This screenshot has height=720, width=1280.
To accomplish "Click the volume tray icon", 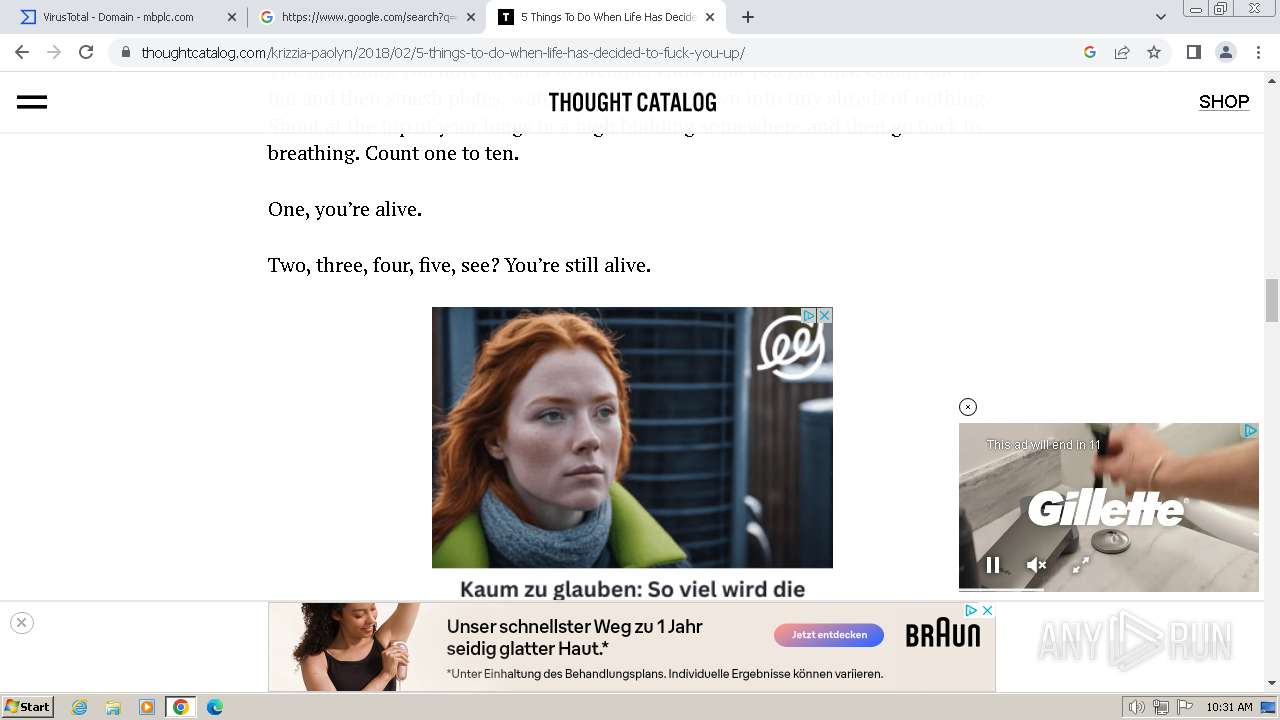I will point(1137,707).
